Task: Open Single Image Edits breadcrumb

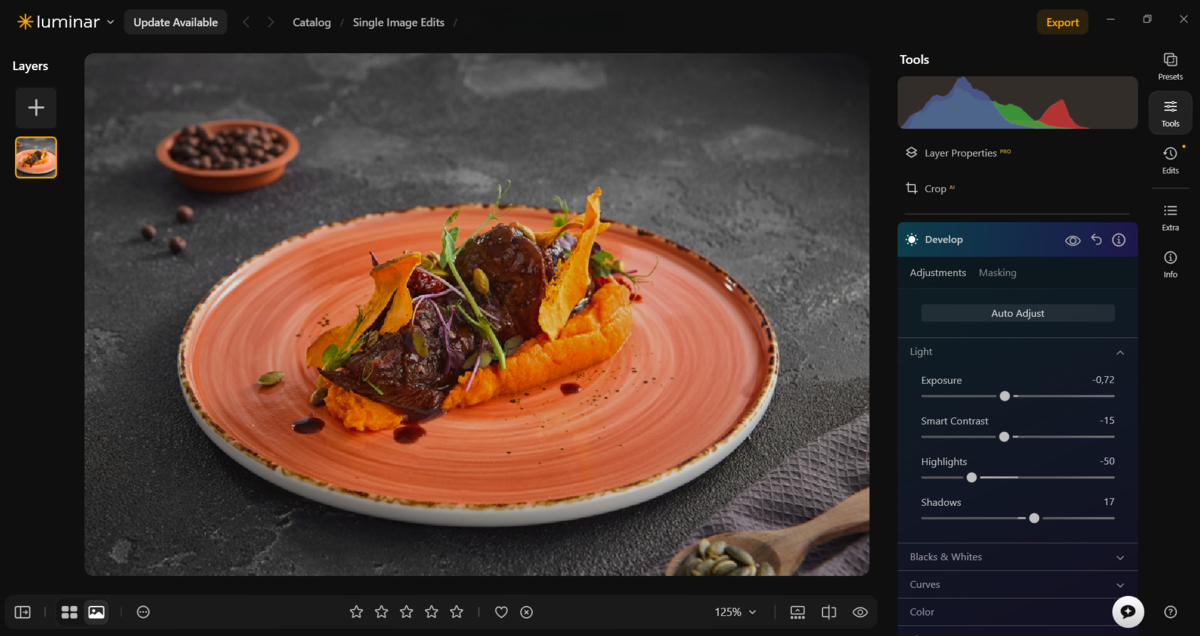Action: click(x=399, y=22)
